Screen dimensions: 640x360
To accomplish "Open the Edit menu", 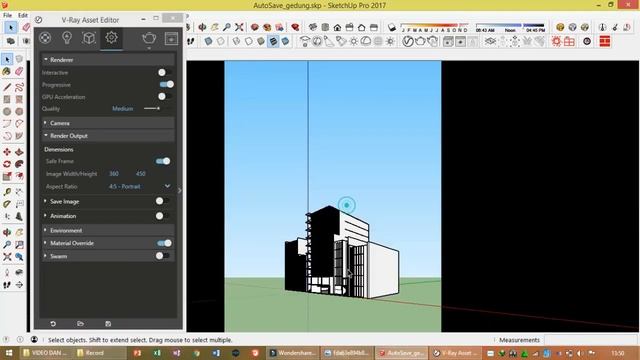I will 23,16.
